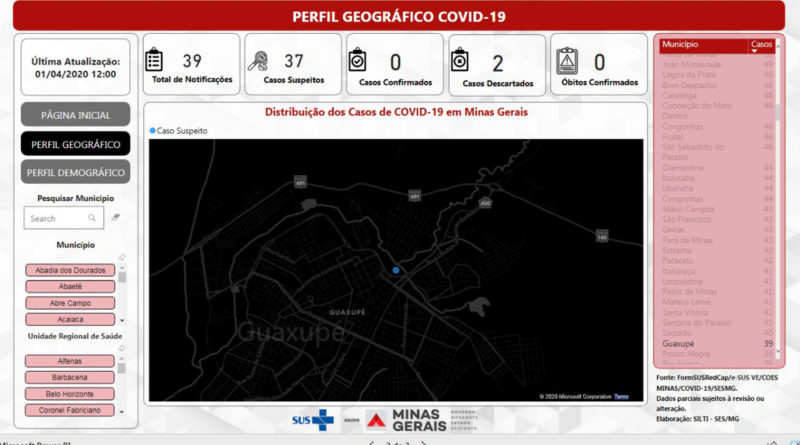Click the 39 Total de Notificações card
This screenshot has width=800, height=445.
click(x=192, y=64)
